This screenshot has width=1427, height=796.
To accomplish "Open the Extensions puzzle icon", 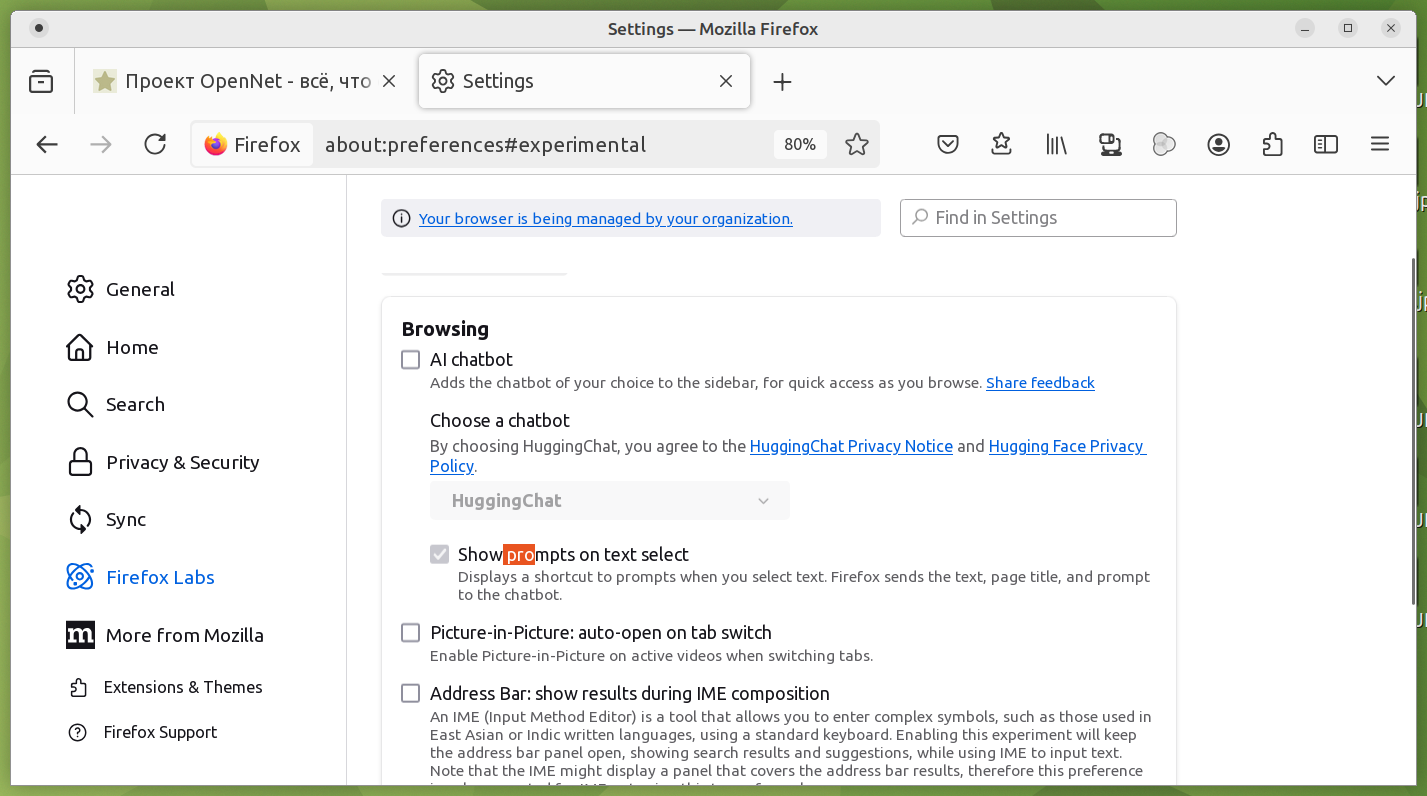I will coord(1272,145).
